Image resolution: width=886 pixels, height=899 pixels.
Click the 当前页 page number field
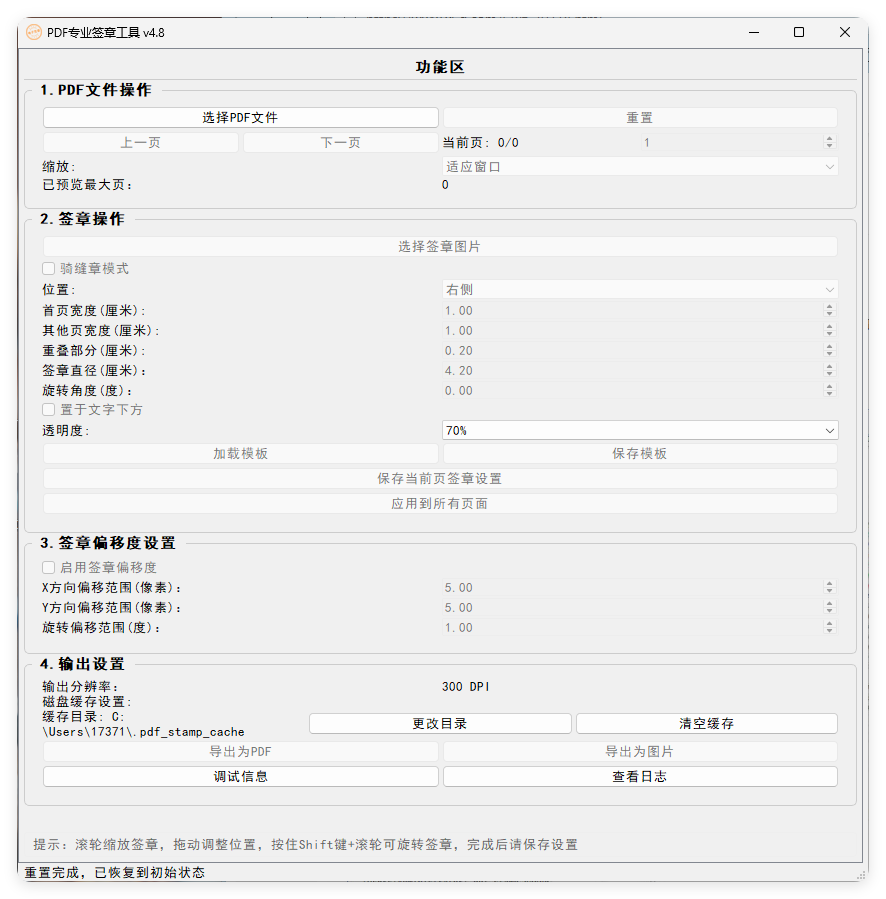[x=647, y=142]
